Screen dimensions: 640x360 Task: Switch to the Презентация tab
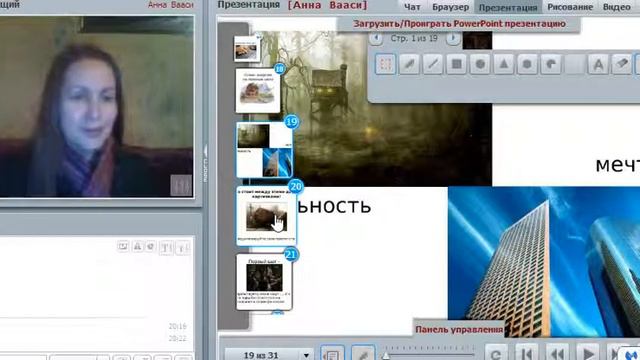[x=508, y=7]
